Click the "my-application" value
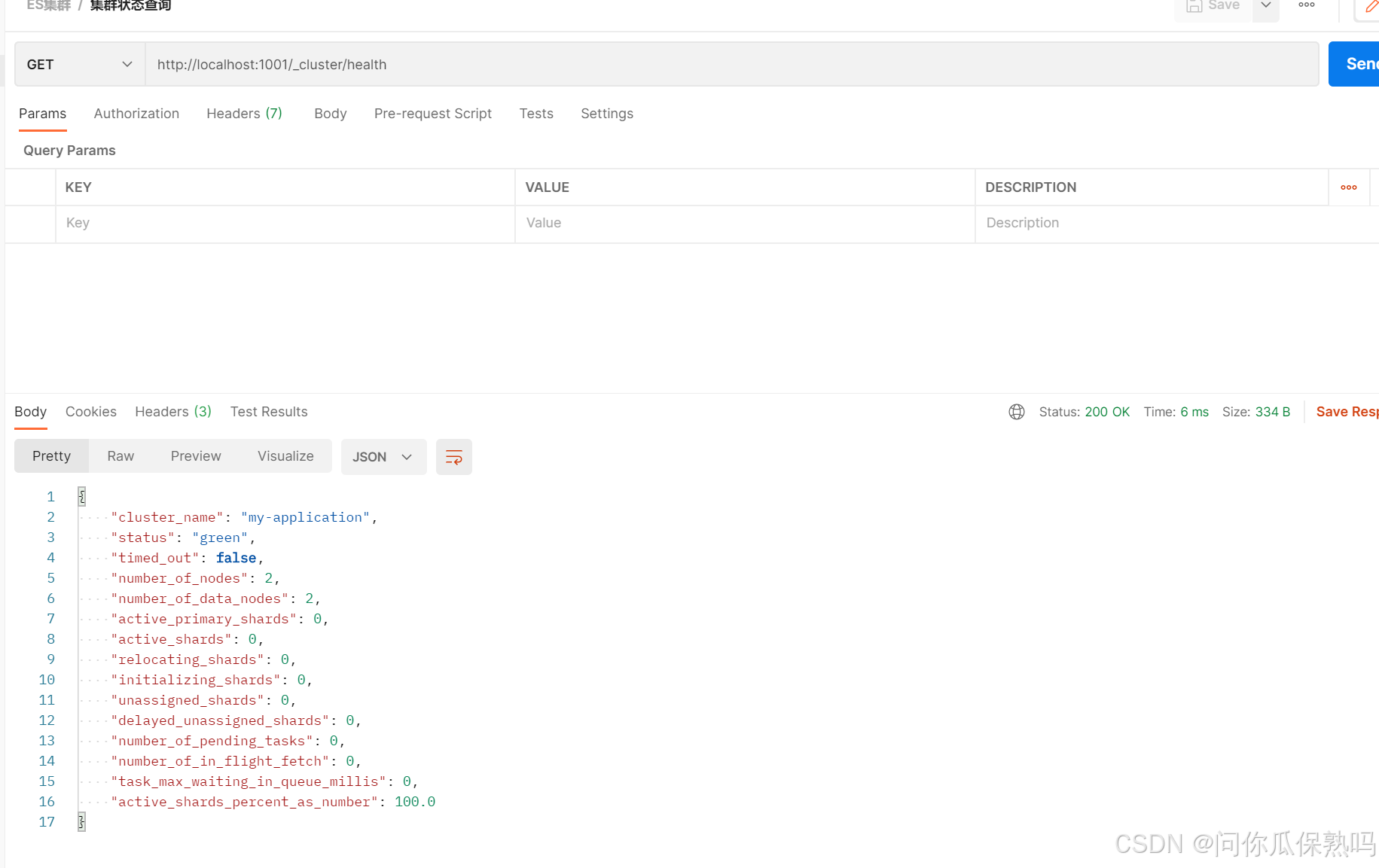1379x868 pixels. pyautogui.click(x=305, y=517)
